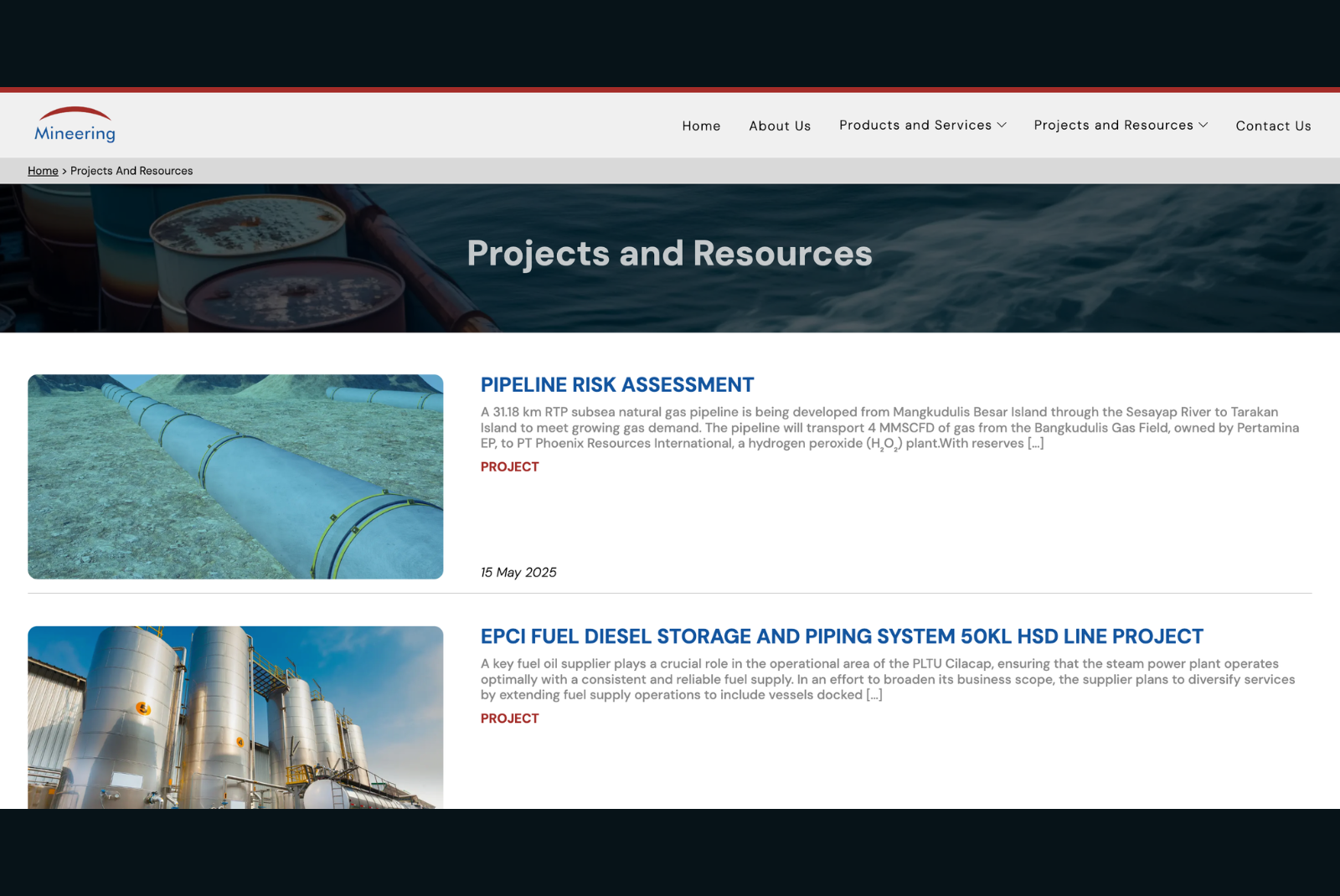Click the Projects and Resources banner heading
Screen dimensions: 1340x896
(669, 254)
